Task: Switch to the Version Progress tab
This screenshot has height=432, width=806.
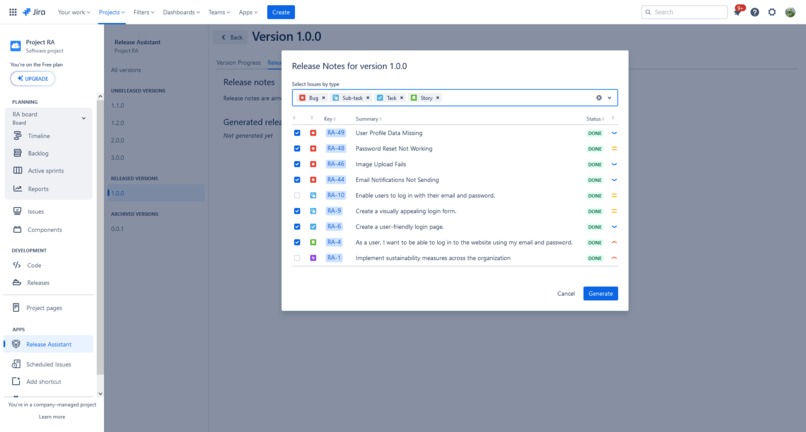Action: click(x=239, y=63)
